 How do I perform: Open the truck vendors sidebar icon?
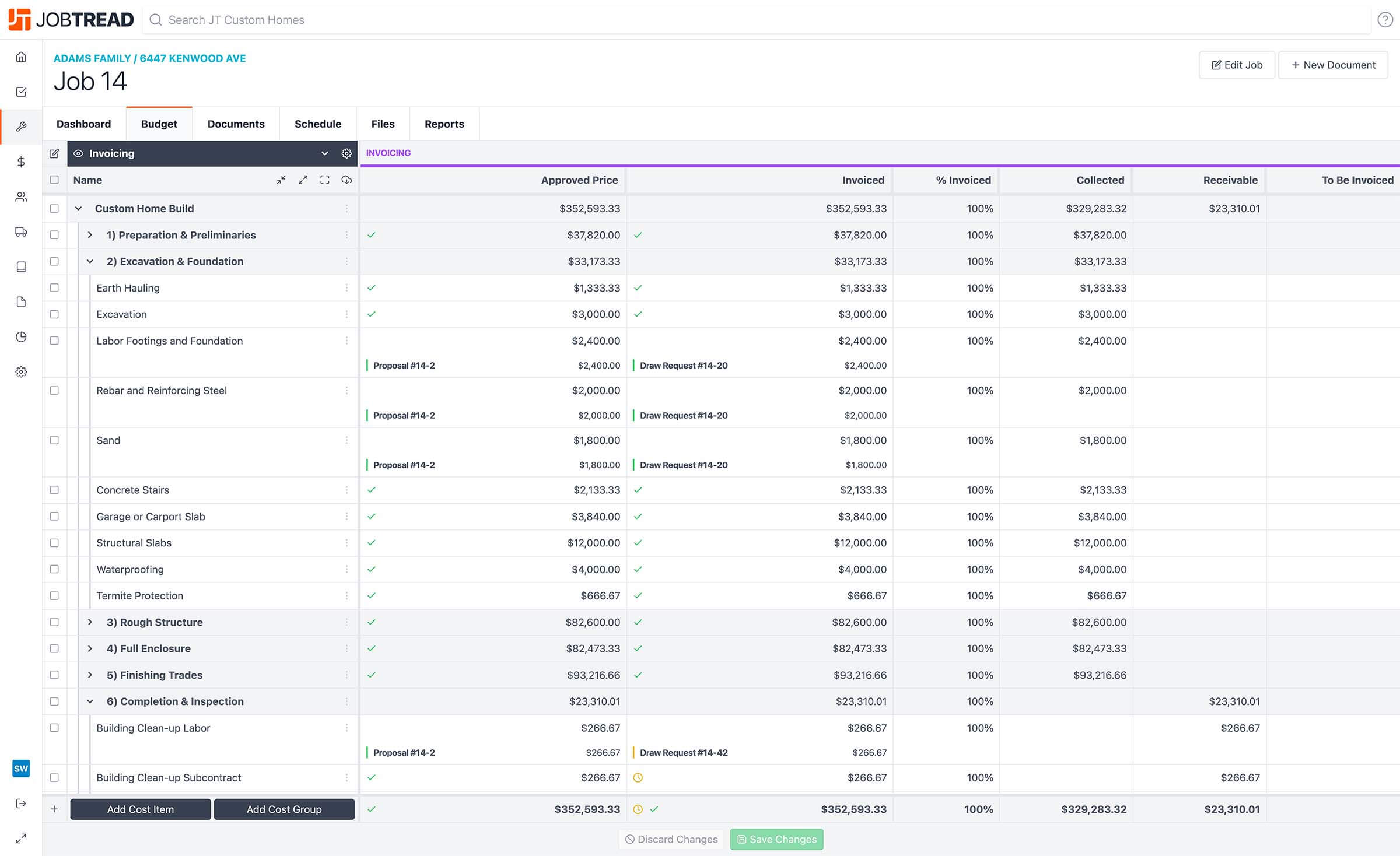coord(21,232)
